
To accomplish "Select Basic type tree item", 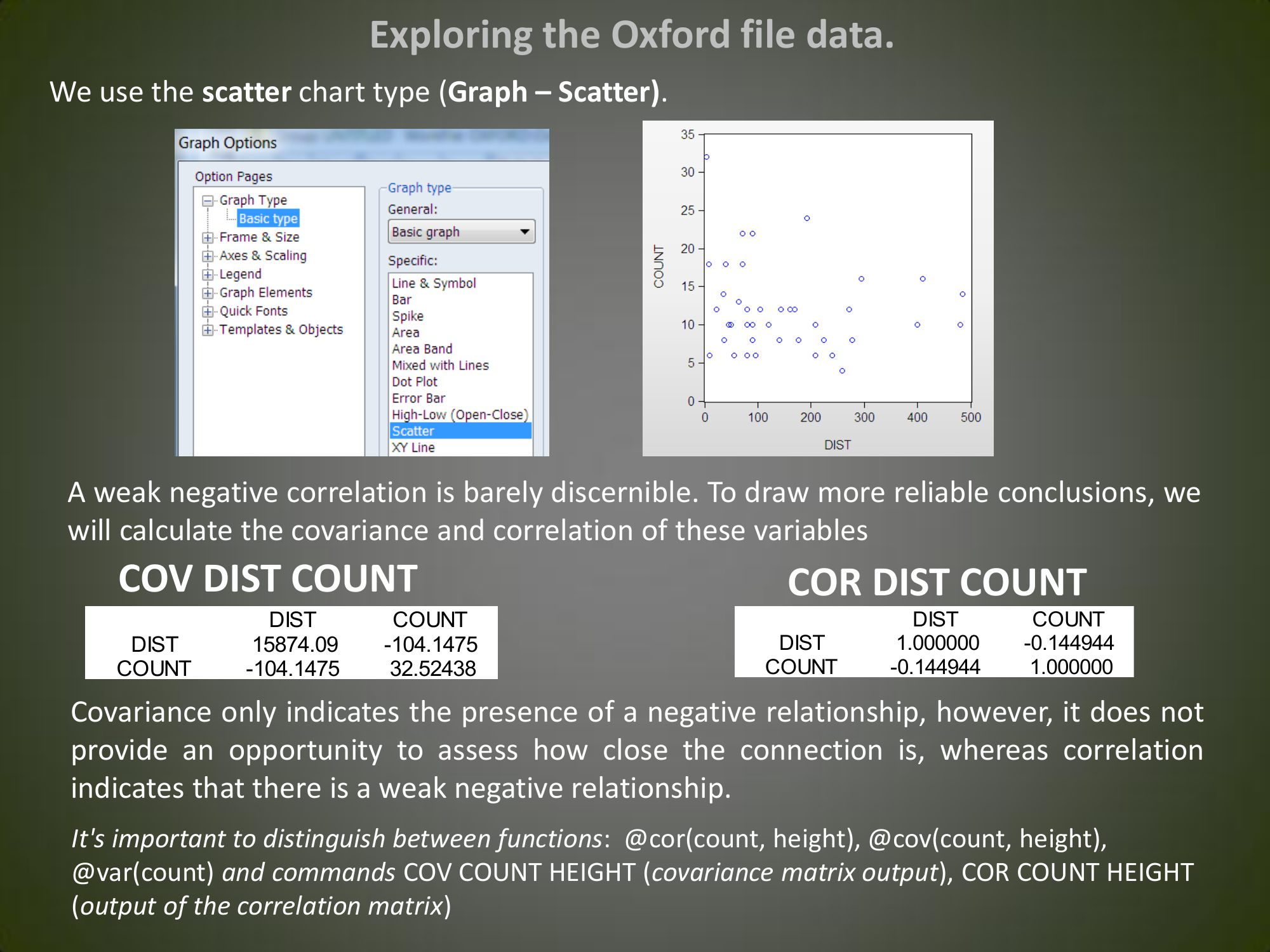I will click(267, 219).
